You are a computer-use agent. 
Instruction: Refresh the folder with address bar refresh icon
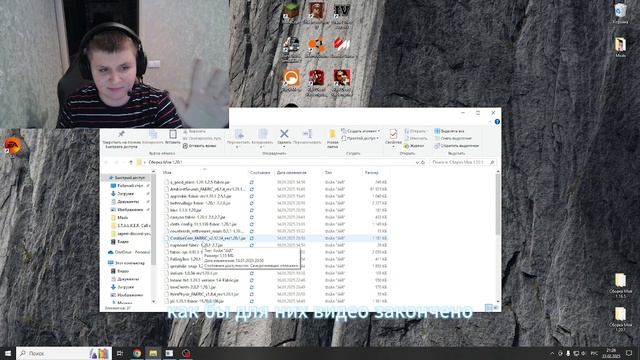coord(423,162)
